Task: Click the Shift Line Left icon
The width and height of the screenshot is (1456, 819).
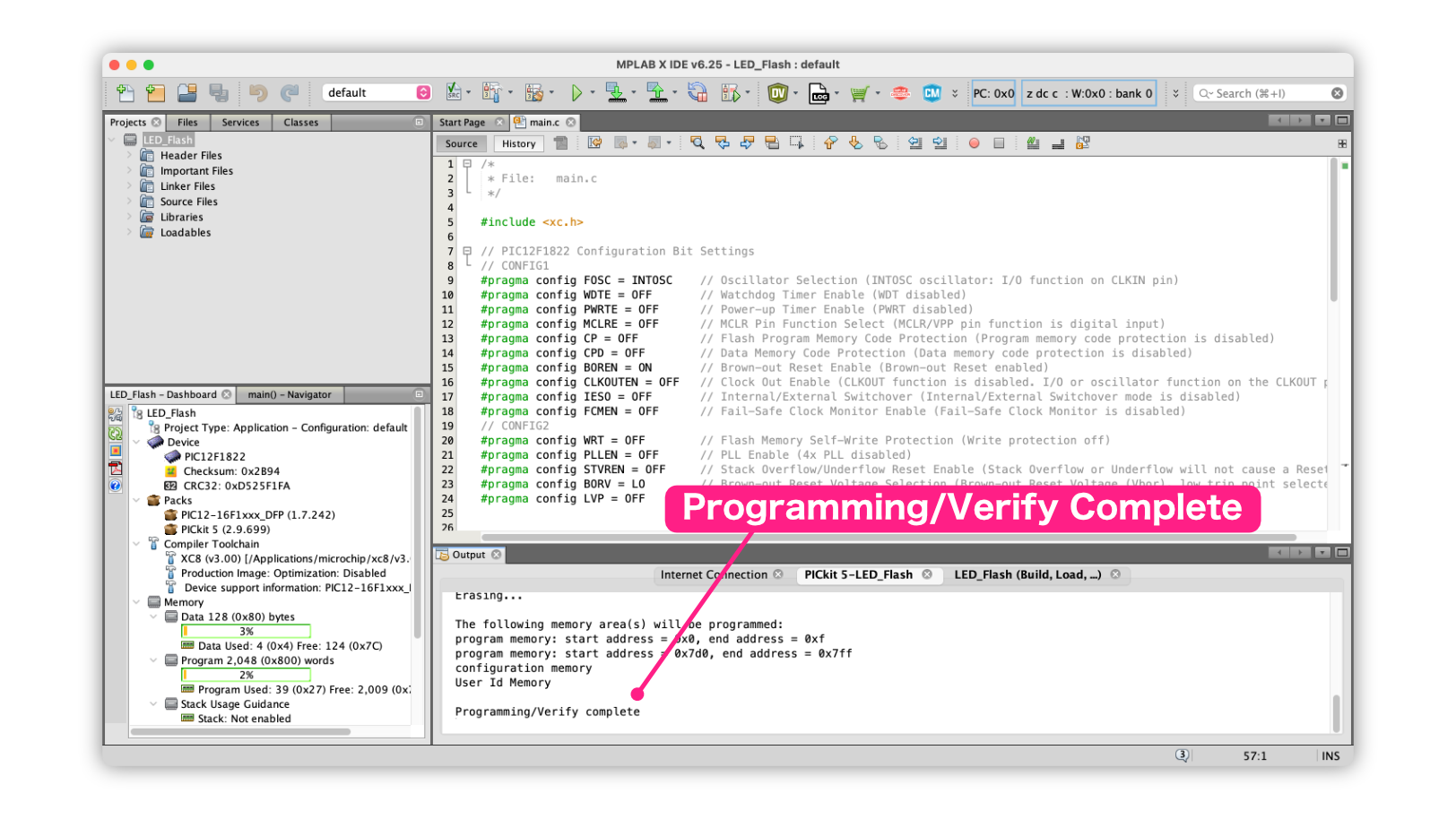Action: click(914, 143)
